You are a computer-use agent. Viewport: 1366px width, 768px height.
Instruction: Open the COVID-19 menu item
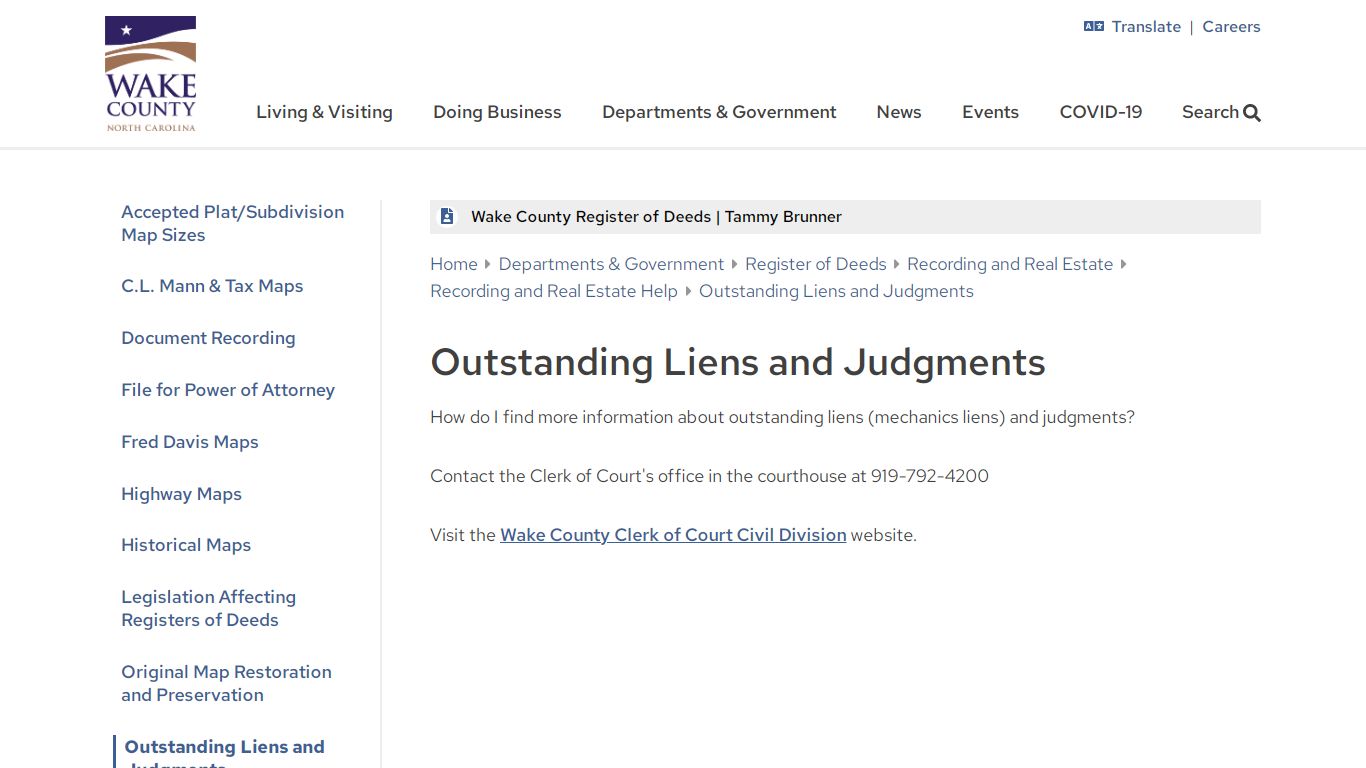click(1101, 112)
